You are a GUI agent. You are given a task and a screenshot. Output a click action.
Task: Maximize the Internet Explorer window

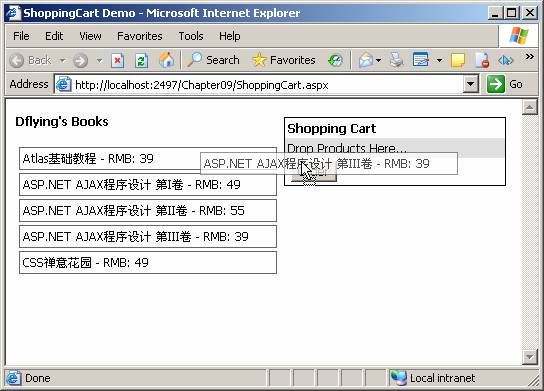click(512, 13)
